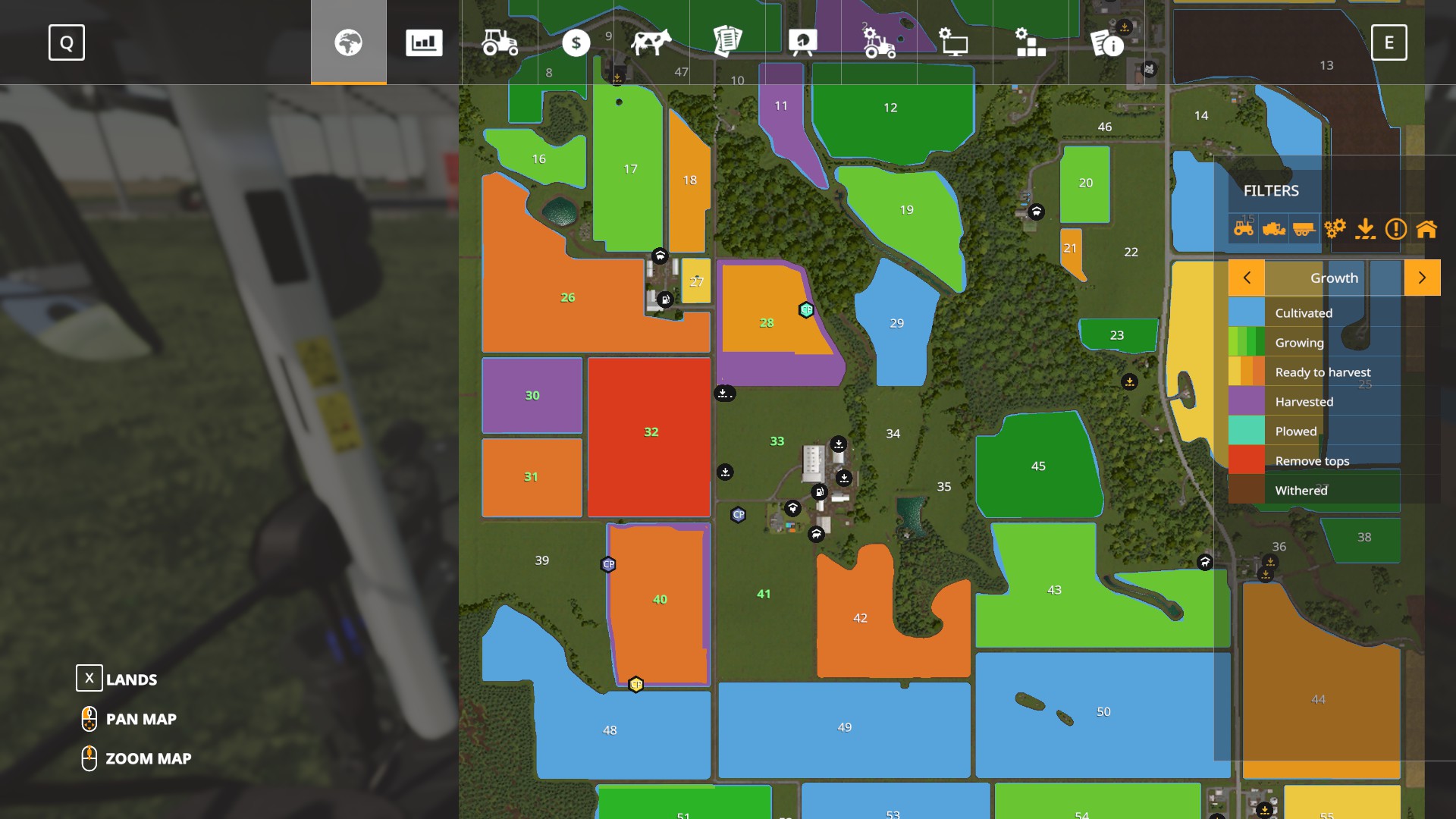Image resolution: width=1456 pixels, height=819 pixels.
Task: Toggle the house buildings filter icon
Action: coord(1426,228)
